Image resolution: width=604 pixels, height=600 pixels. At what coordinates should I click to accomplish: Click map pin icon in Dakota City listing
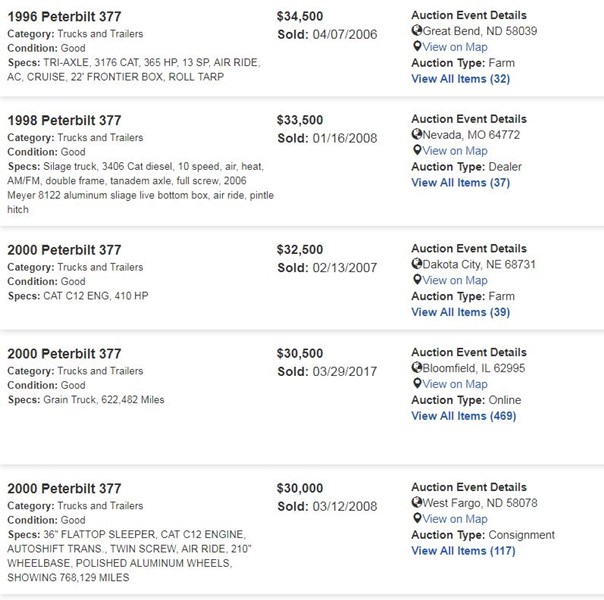tap(417, 280)
